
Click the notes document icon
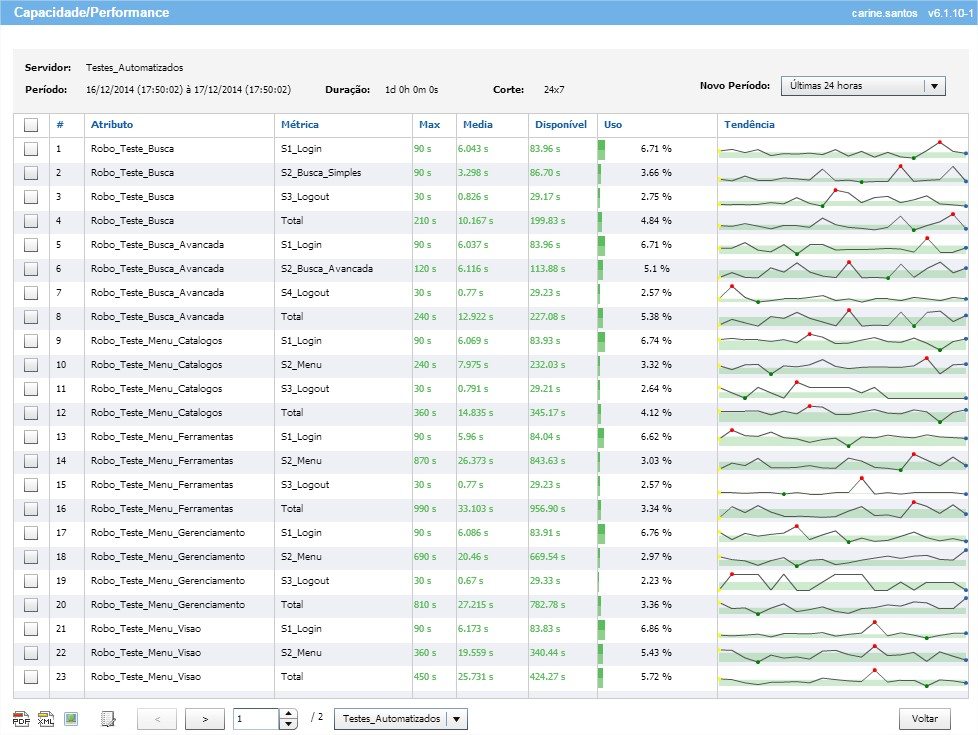pyautogui.click(x=109, y=718)
